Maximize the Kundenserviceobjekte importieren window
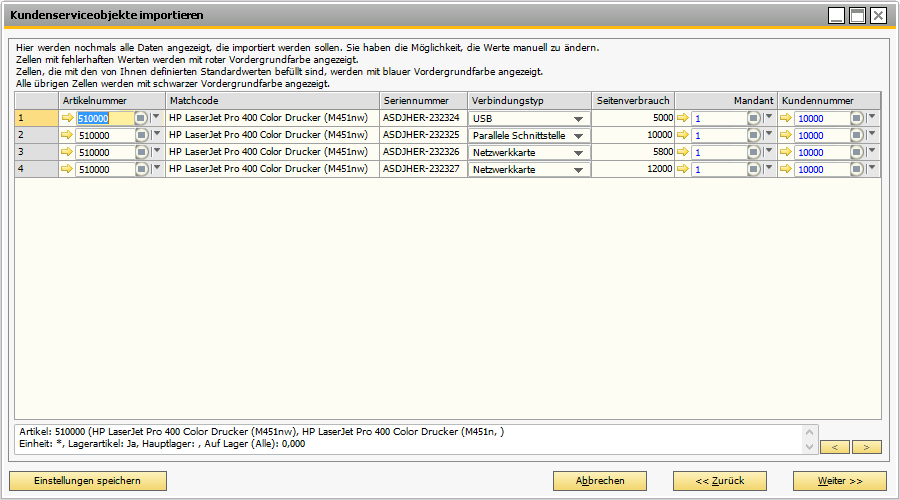The height and width of the screenshot is (500, 900). 857,15
